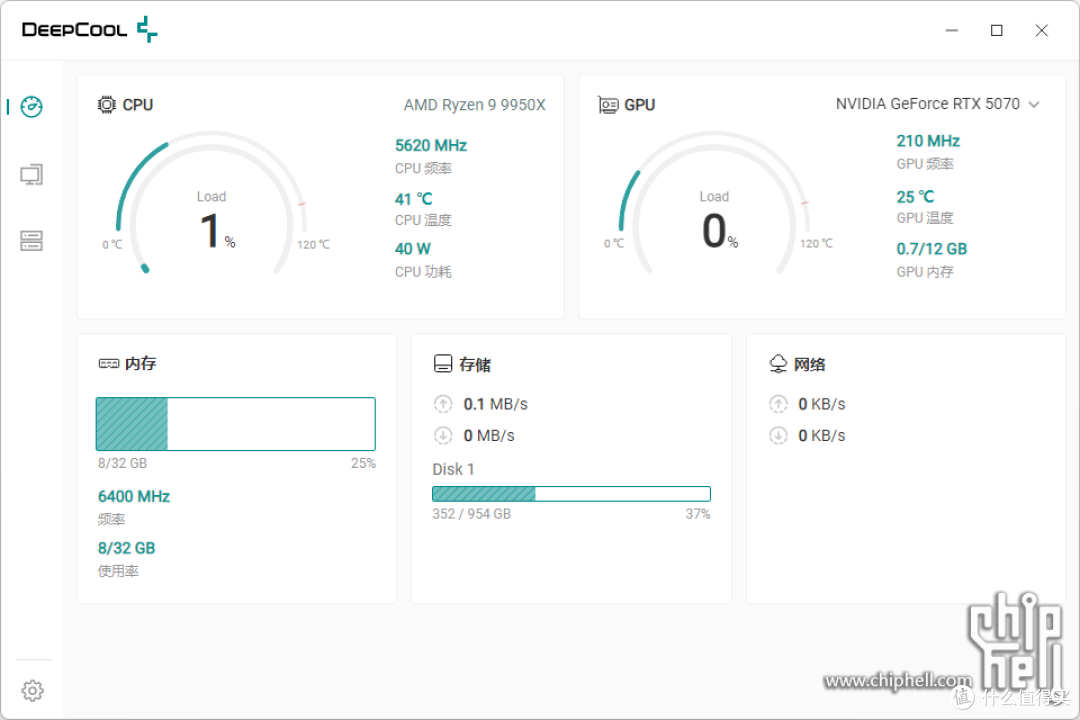
Task: Close the DeepCool window
Action: tap(1041, 30)
